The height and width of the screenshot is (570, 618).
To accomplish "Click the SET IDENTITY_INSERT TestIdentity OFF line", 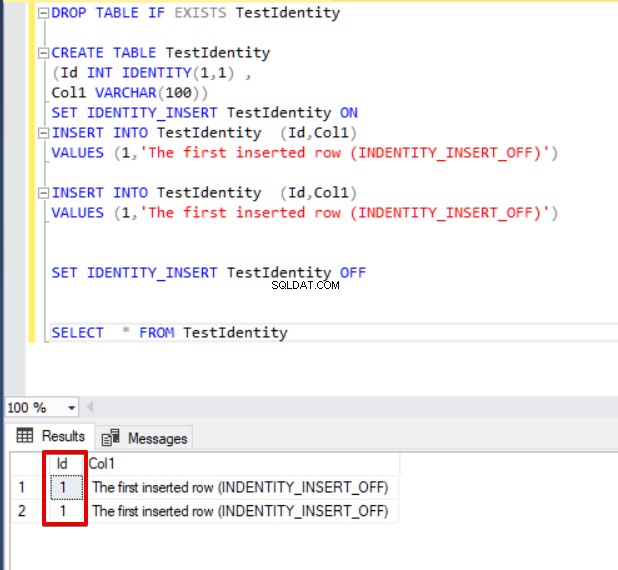I will [208, 273].
